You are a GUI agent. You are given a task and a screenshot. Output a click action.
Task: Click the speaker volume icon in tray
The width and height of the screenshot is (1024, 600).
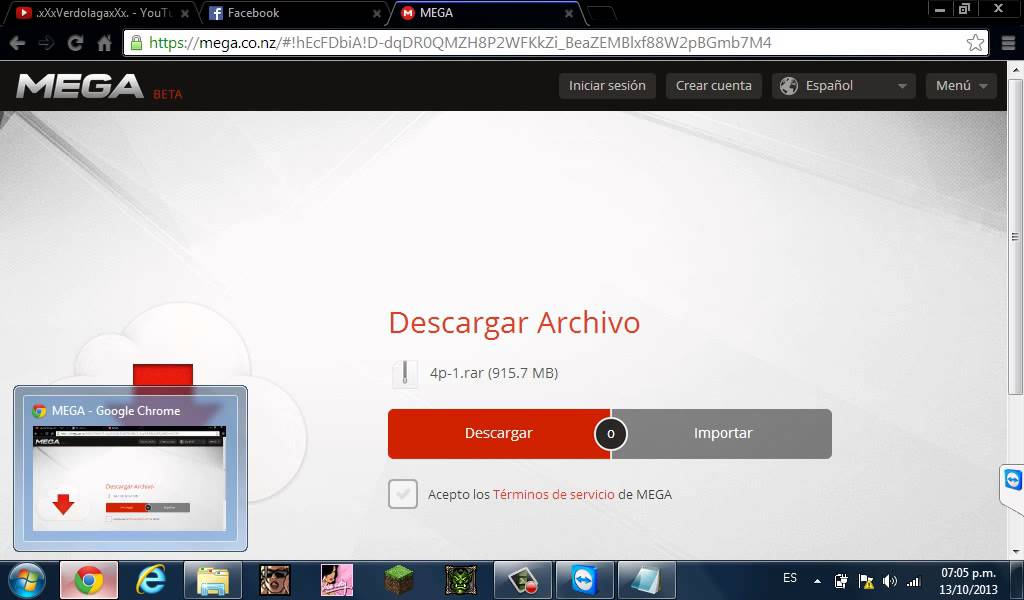pos(889,580)
